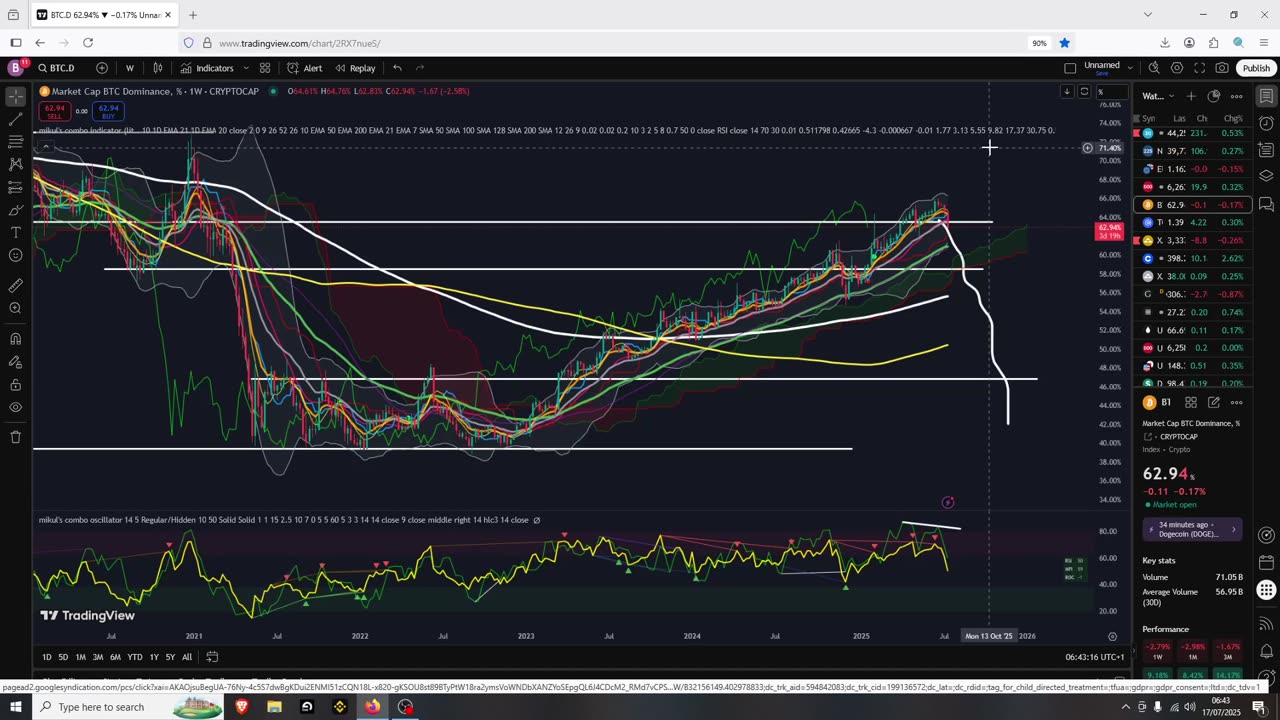This screenshot has height=720, width=1280.
Task: Open the candlestick chart style menu
Action: click(x=158, y=68)
